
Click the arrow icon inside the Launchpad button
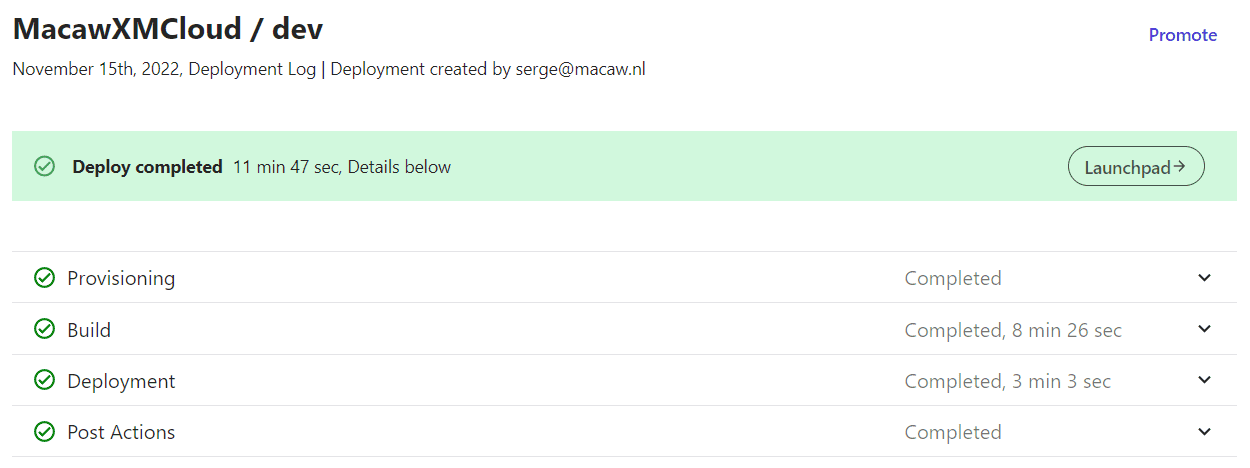point(1180,167)
